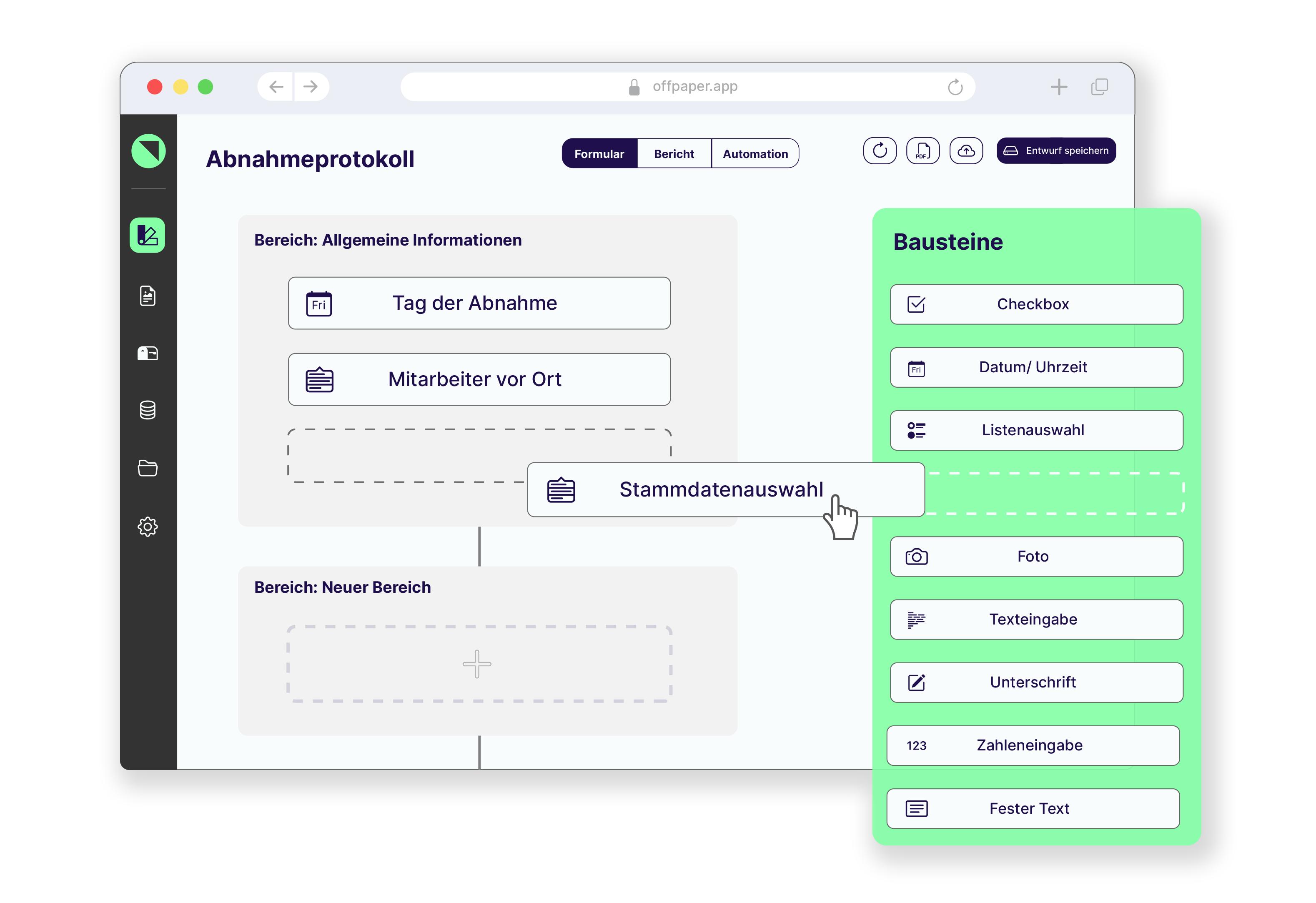Switch to the Automation tab
Viewport: 1316px width, 903px height.
[x=755, y=153]
